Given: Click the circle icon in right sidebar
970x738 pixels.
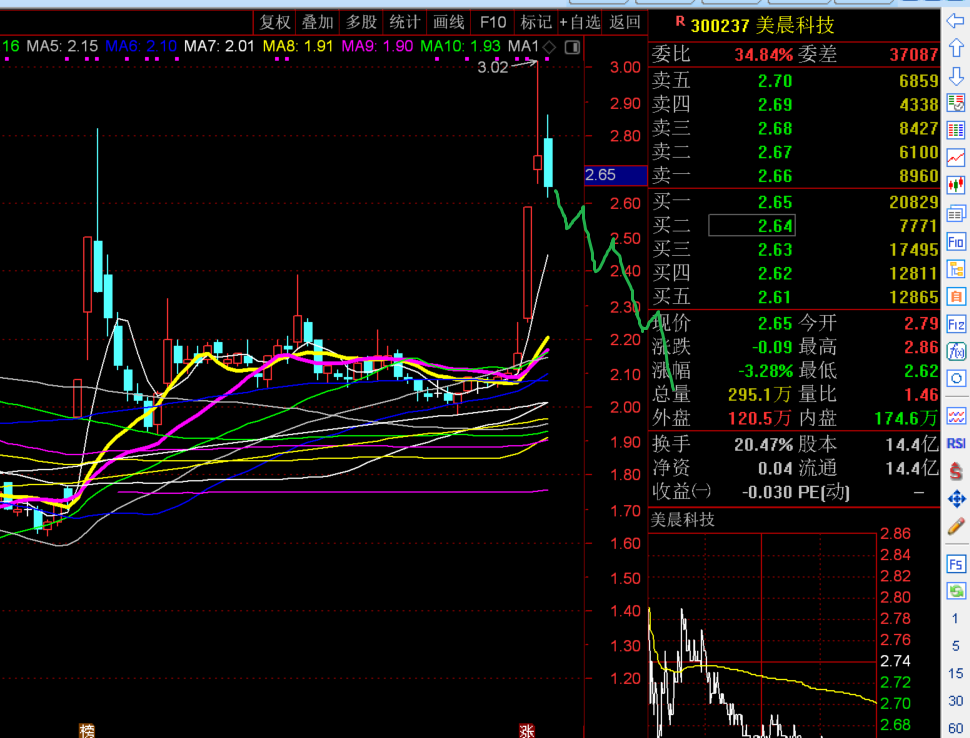Looking at the screenshot, I should [x=956, y=379].
